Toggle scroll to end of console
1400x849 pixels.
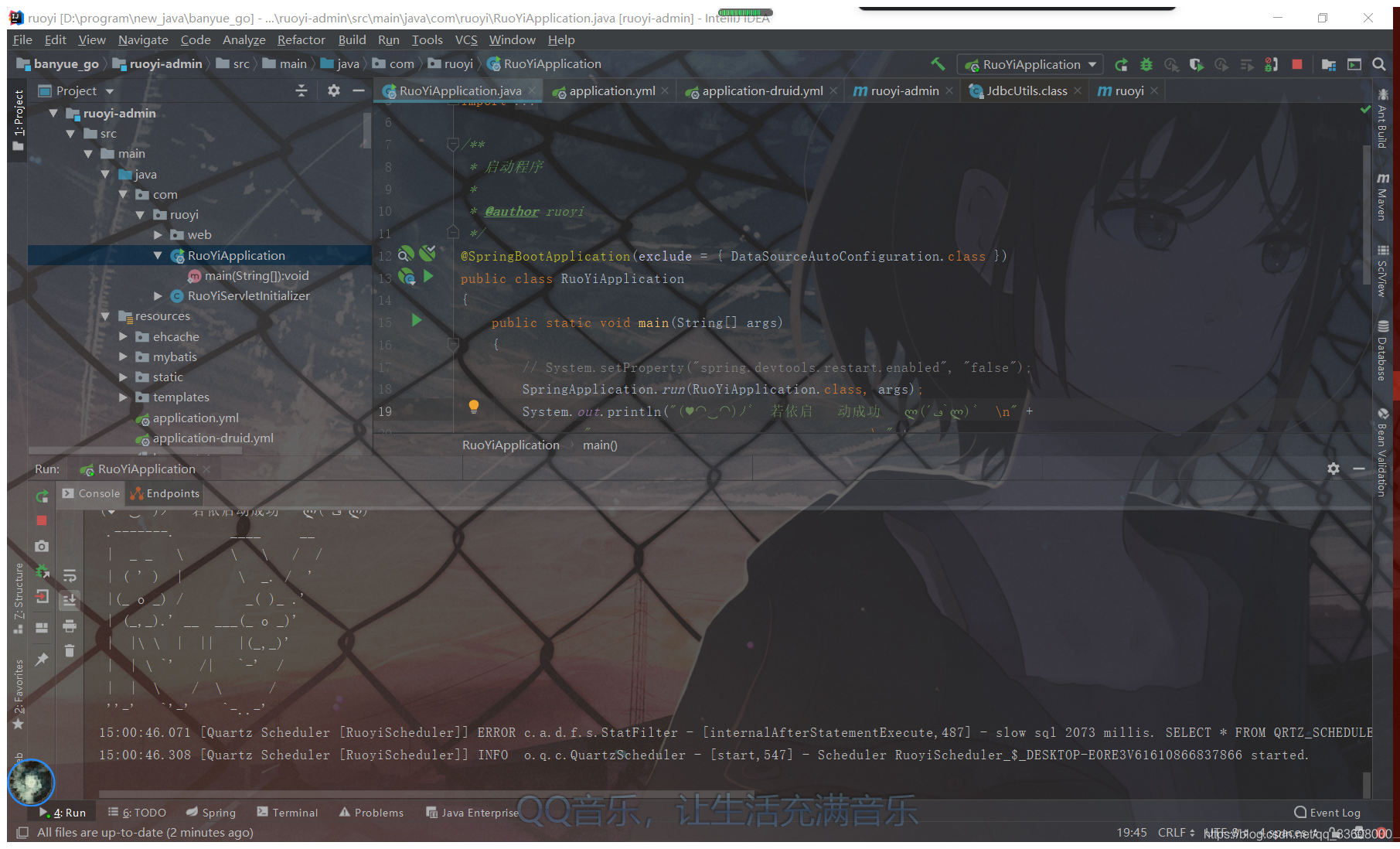70,600
